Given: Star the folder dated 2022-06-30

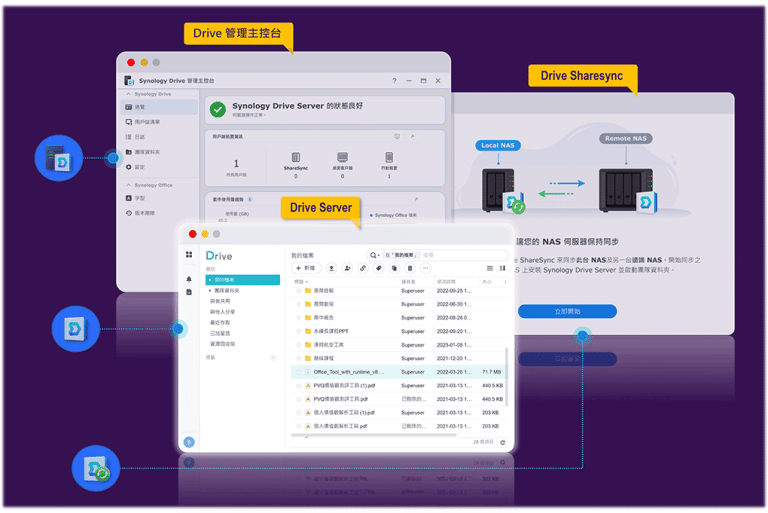Looking at the screenshot, I should pos(298,304).
